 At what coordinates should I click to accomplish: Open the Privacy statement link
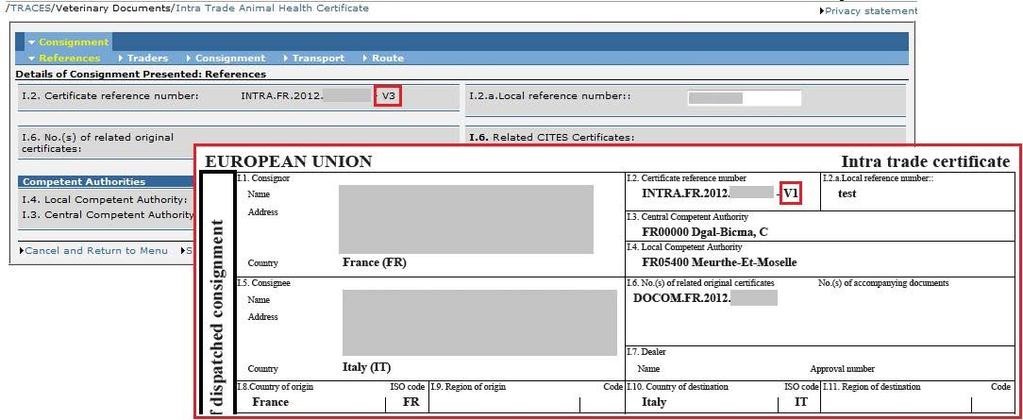coord(871,11)
